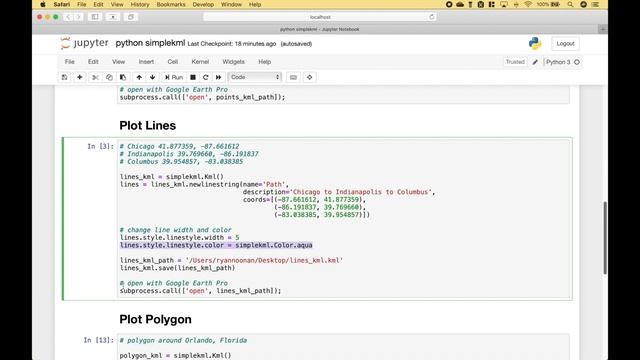
Task: Log out with the Logout button
Action: tap(565, 44)
